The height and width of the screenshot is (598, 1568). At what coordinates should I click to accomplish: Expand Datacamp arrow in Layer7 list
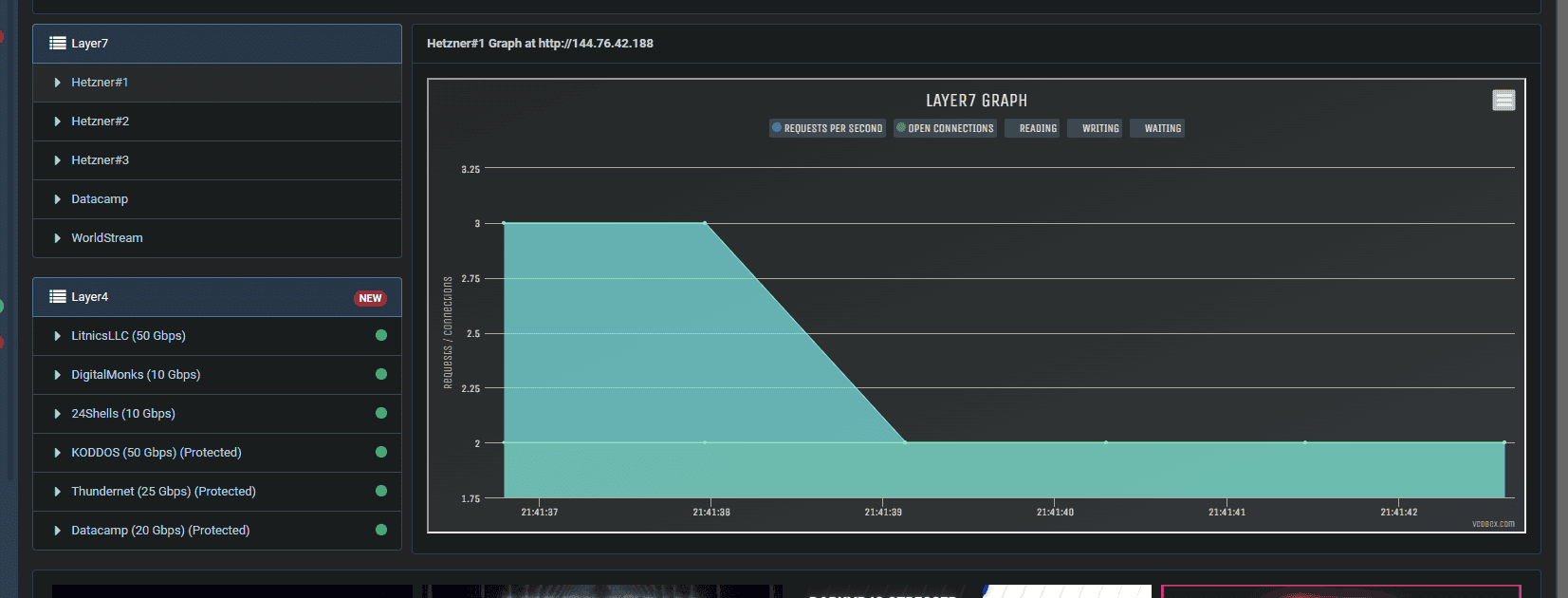pos(58,199)
